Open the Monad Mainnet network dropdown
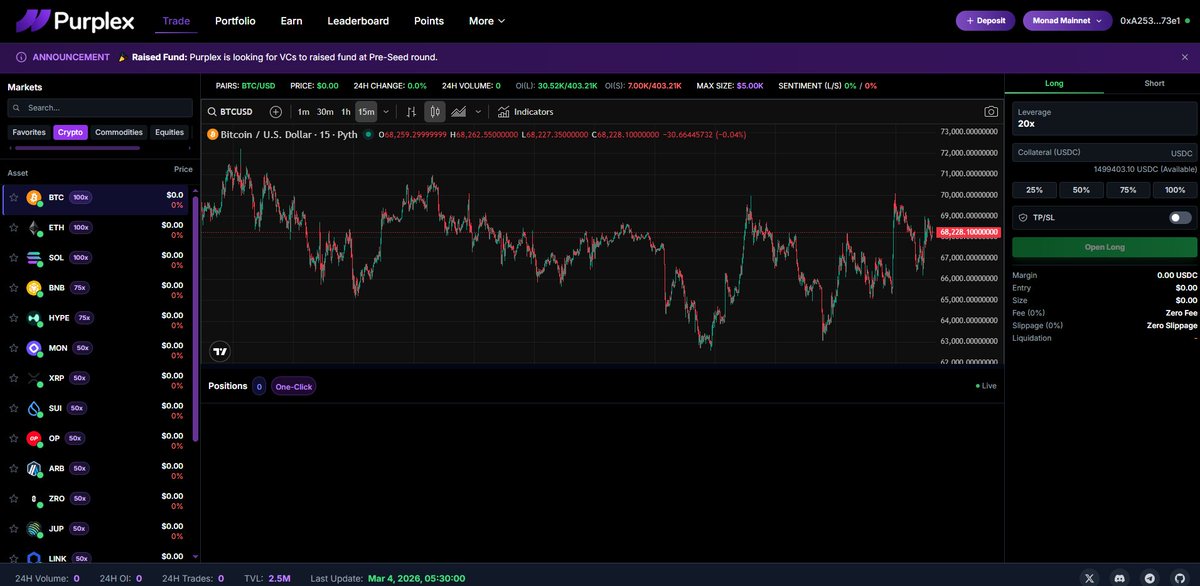This screenshot has height=586, width=1200. [x=1067, y=21]
